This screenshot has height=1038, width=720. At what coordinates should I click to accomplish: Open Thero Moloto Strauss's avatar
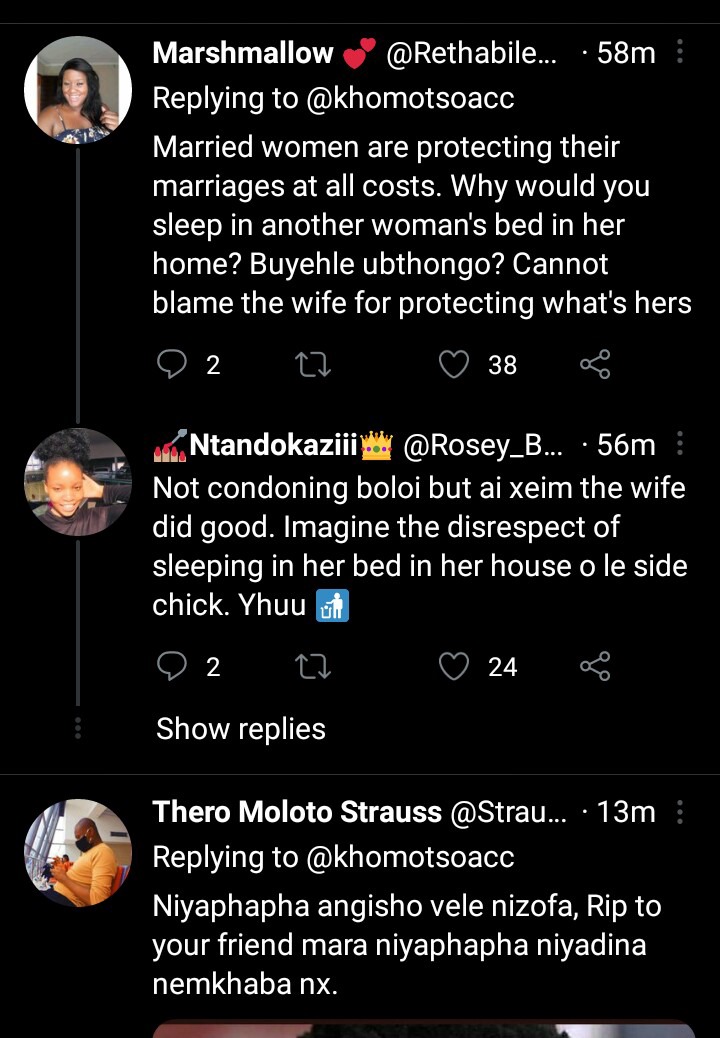point(78,852)
